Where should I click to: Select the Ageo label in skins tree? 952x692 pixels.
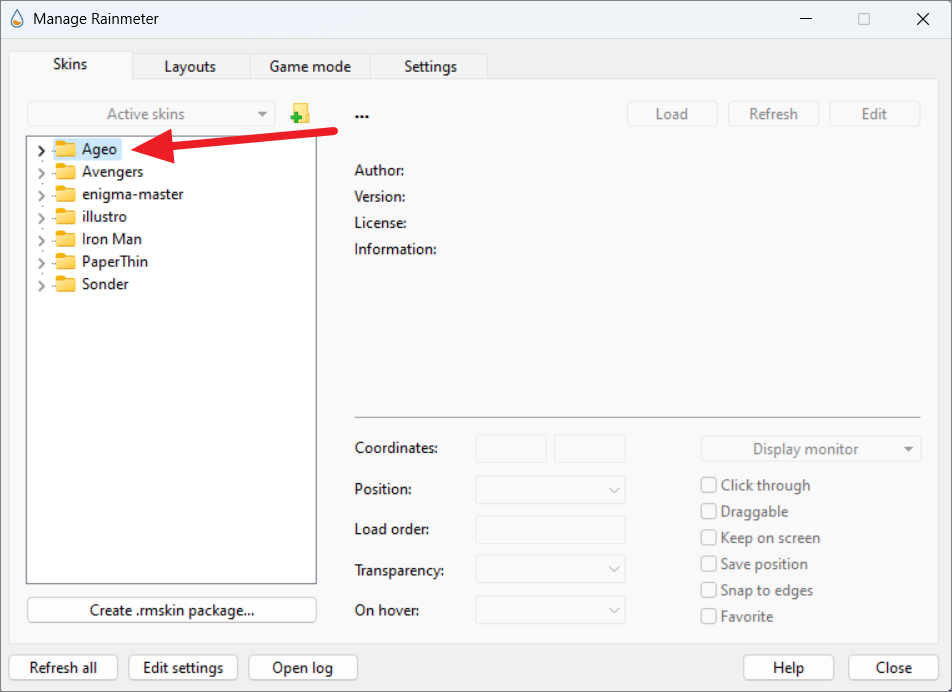point(100,149)
